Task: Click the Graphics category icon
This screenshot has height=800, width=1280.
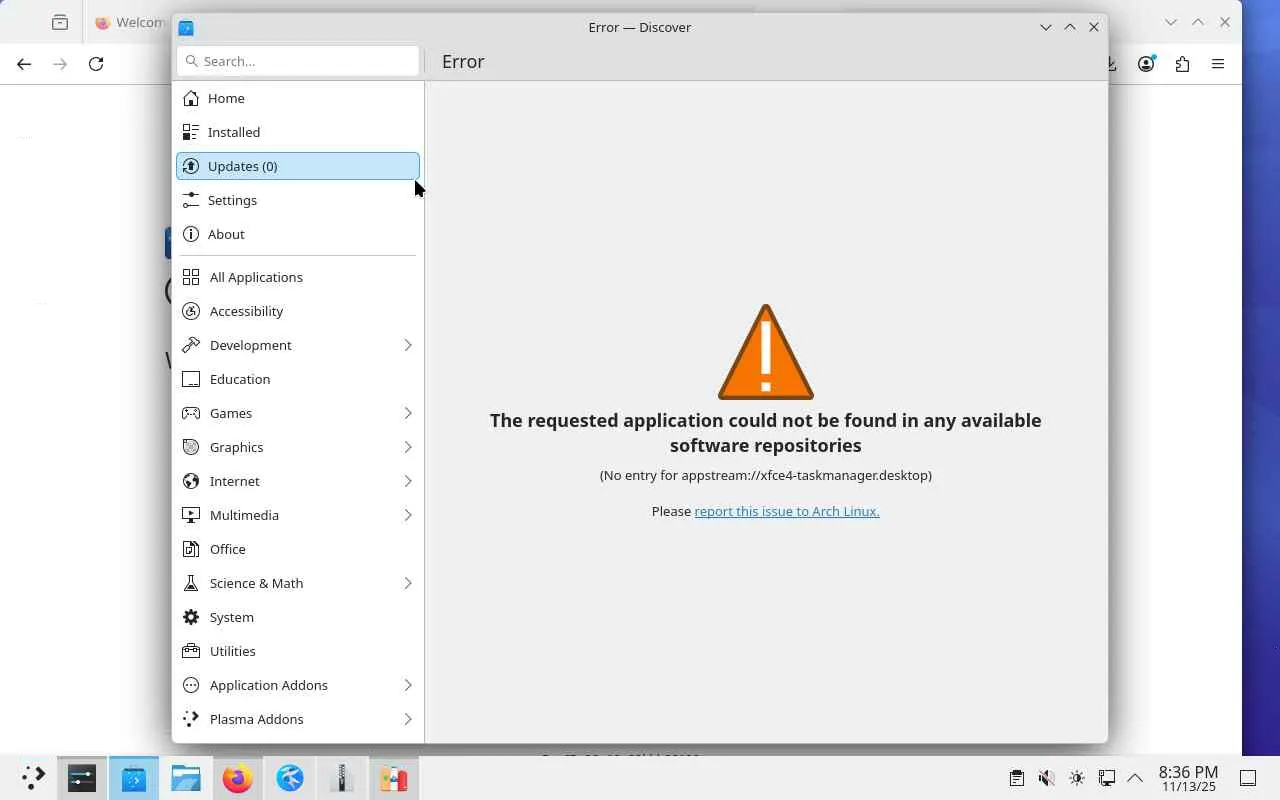Action: tap(191, 447)
